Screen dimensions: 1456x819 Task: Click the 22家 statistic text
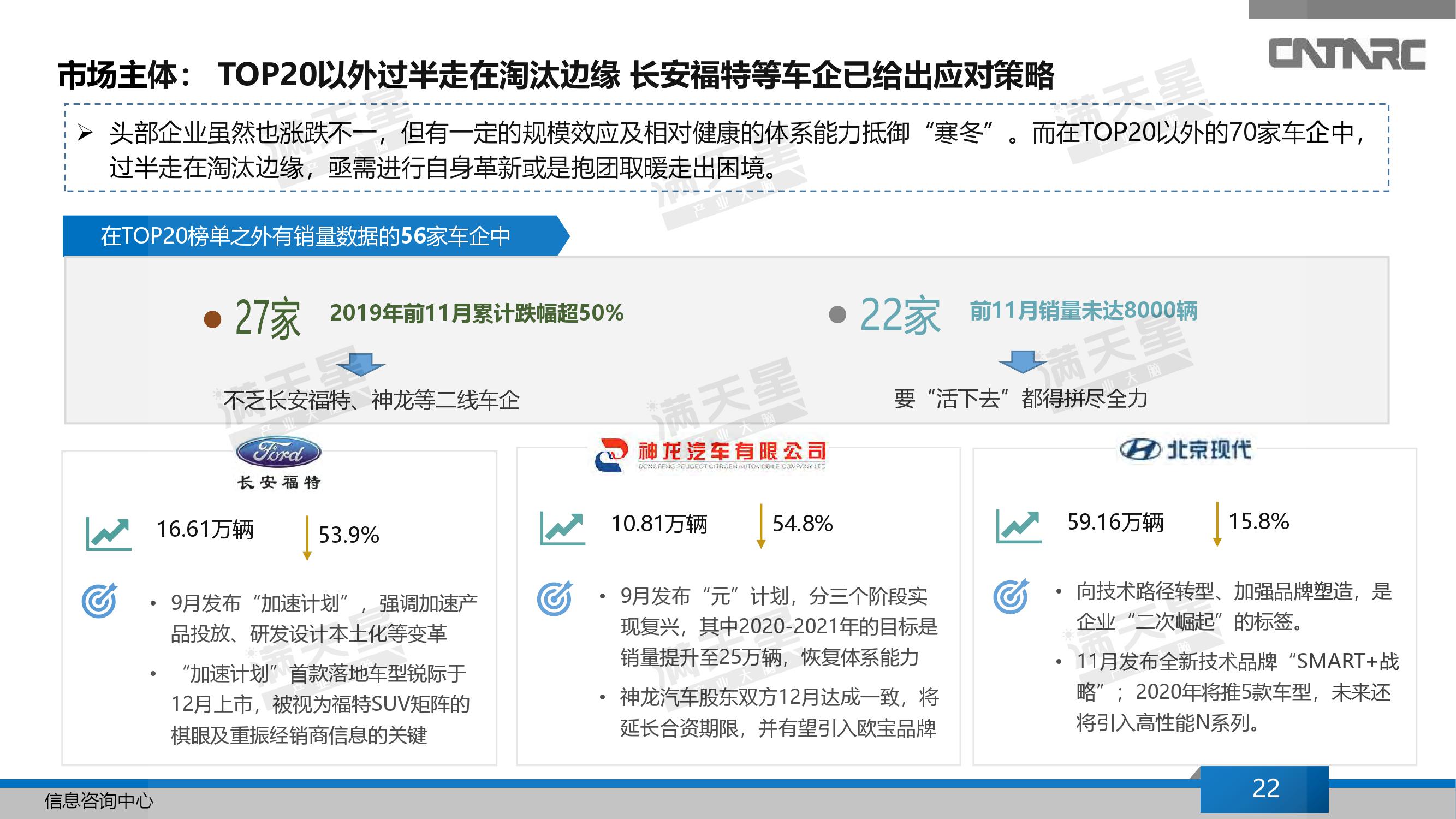[x=900, y=316]
